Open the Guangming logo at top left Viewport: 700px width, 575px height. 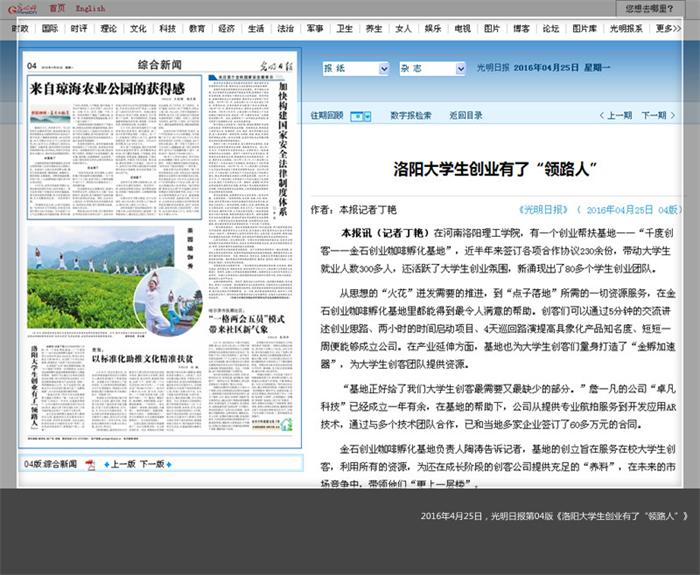click(x=23, y=8)
